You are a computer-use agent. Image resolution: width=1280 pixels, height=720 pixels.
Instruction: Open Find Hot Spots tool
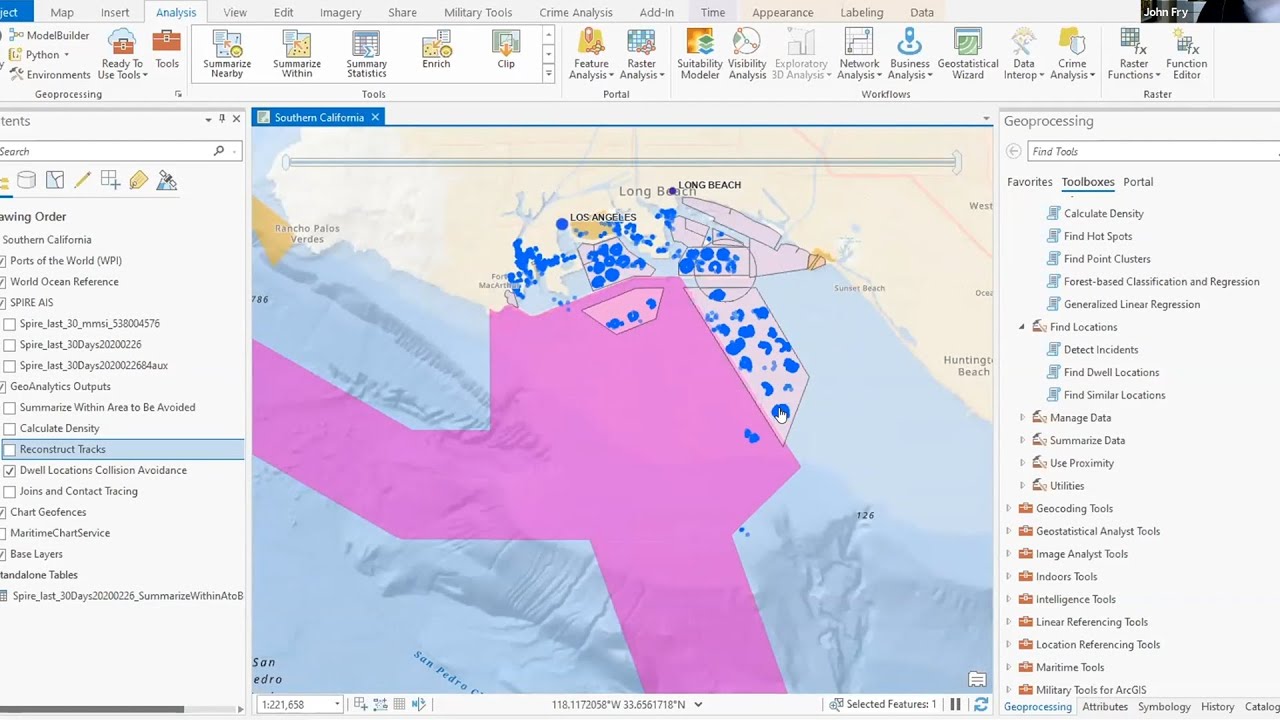click(x=1098, y=236)
